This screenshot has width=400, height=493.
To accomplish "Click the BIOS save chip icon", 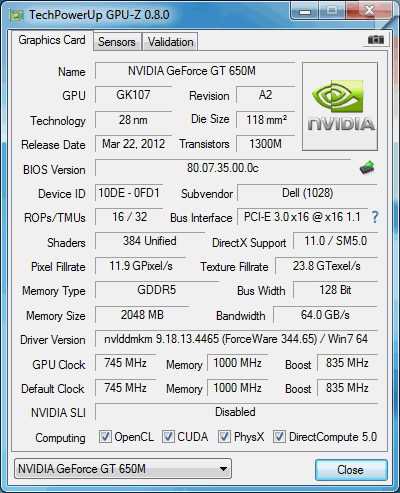I will [x=367, y=168].
